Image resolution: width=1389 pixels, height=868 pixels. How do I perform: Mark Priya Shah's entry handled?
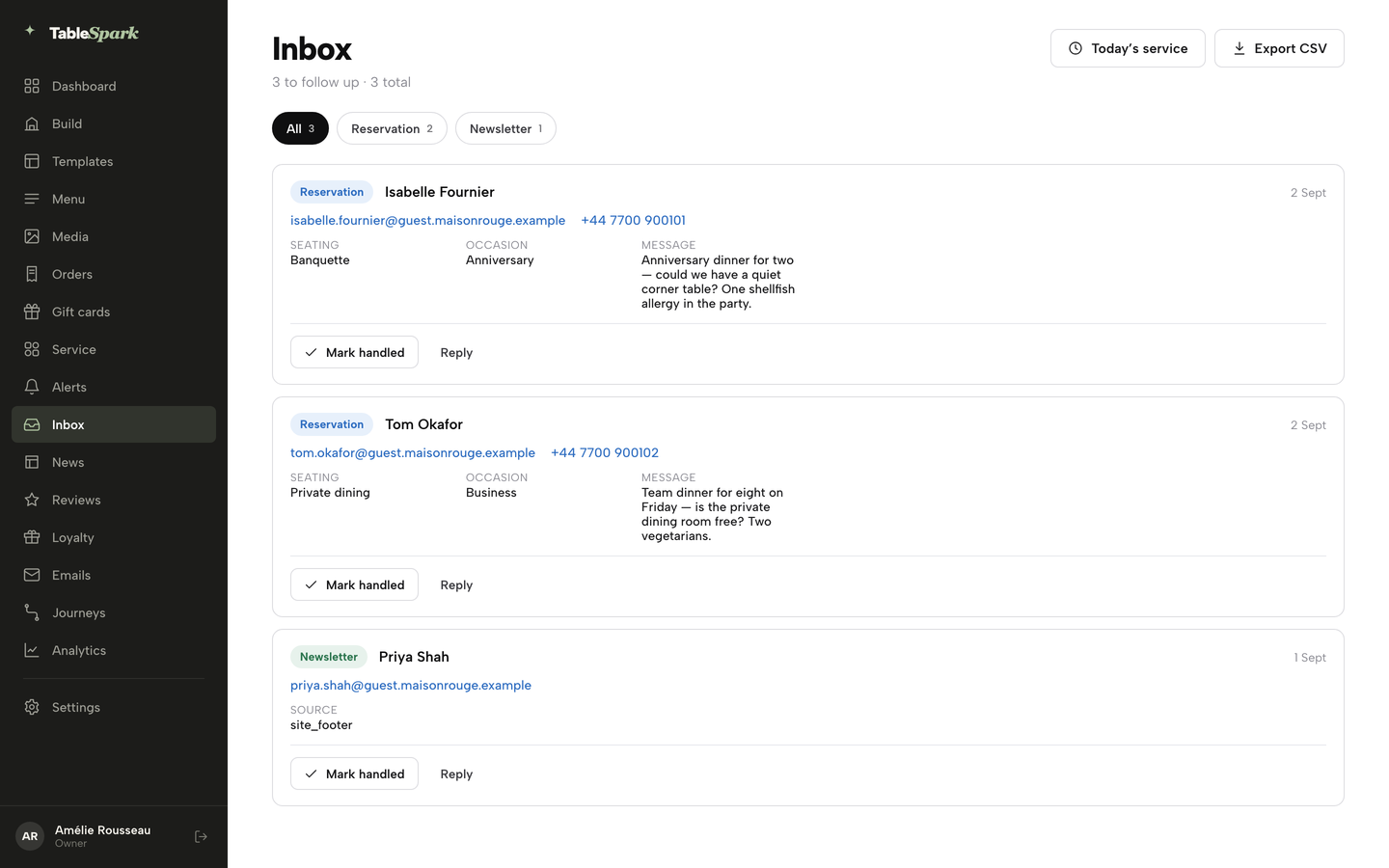[354, 773]
